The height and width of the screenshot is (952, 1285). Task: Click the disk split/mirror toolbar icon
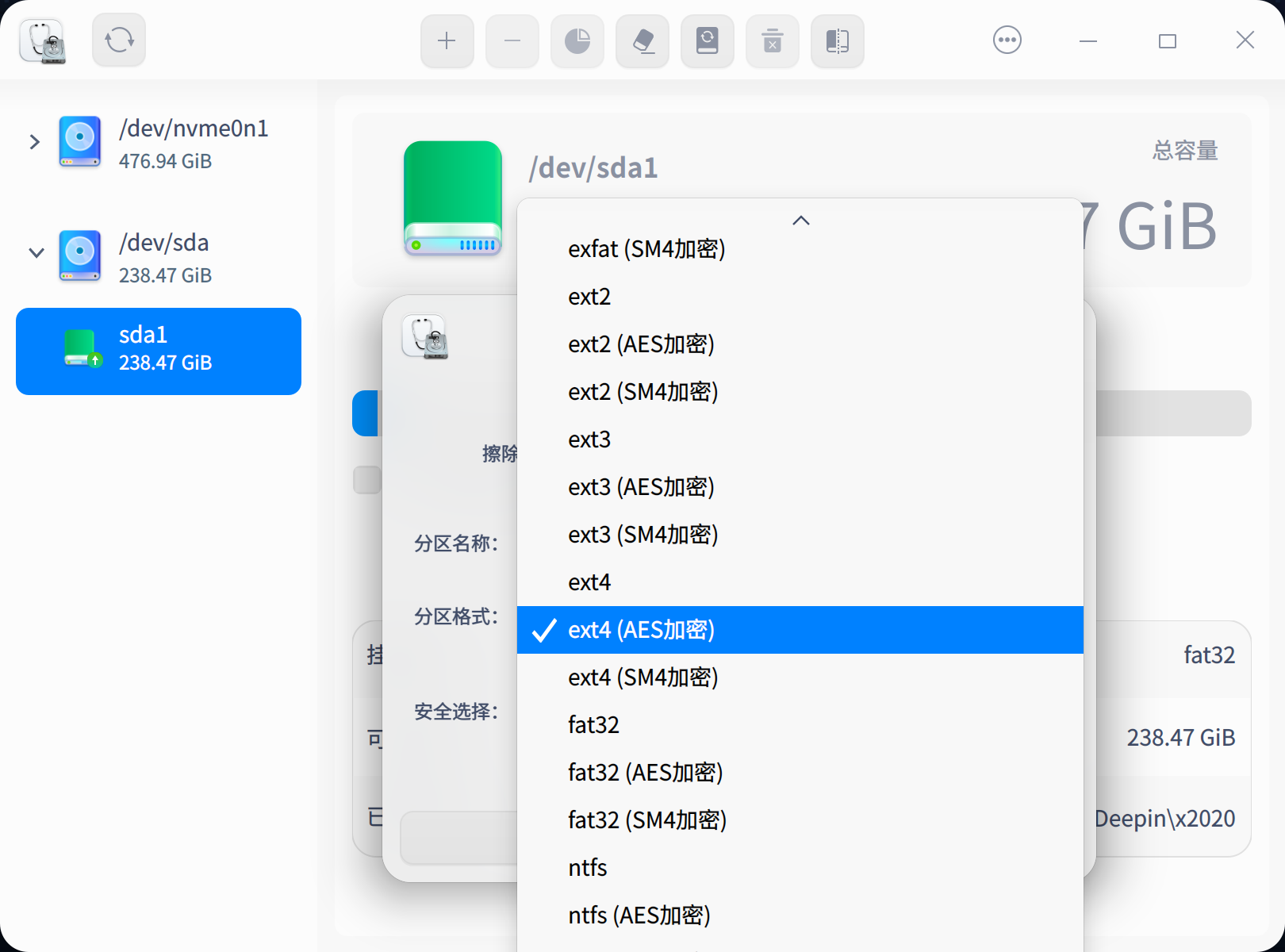point(837,40)
